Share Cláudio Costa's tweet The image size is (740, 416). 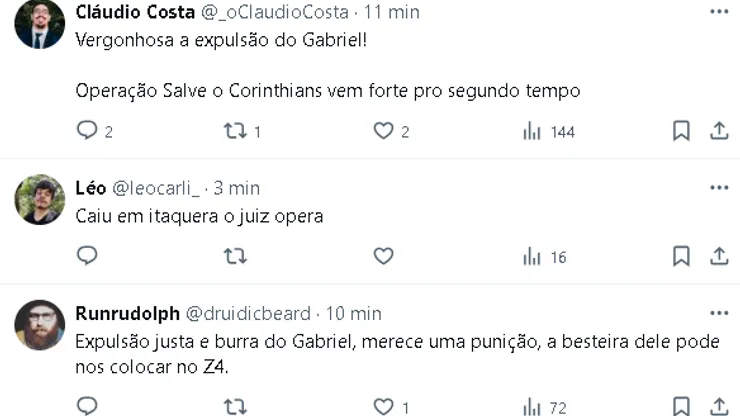[719, 131]
